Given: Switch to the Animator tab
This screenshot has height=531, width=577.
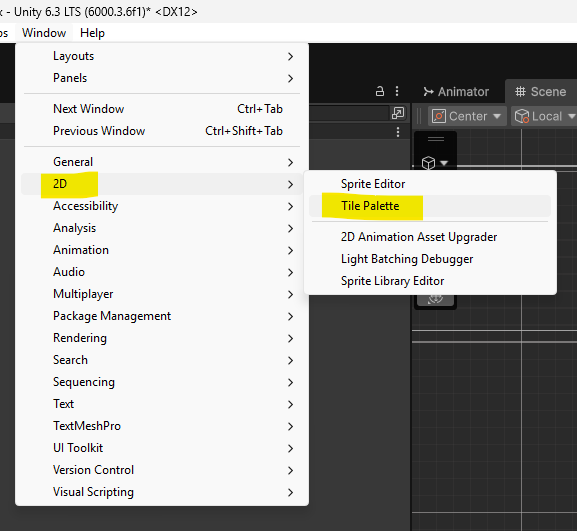Looking at the screenshot, I should point(456,92).
